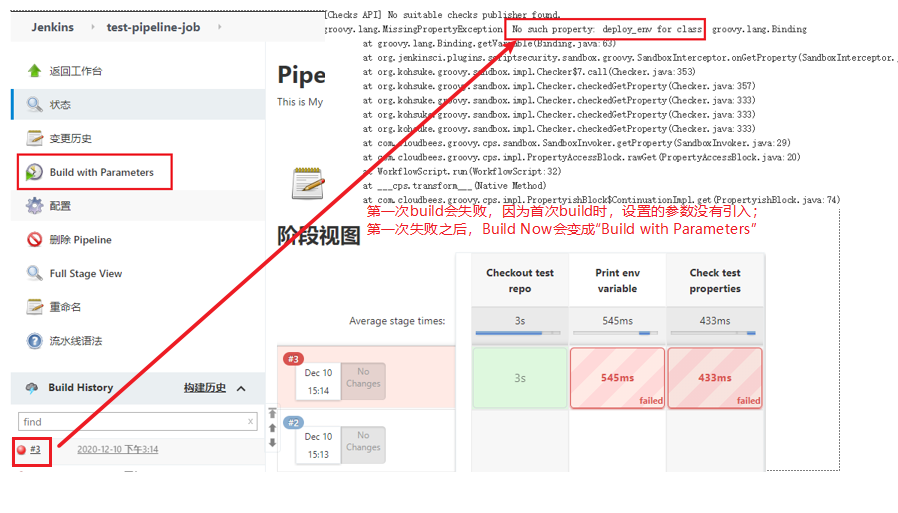Open Full Stage View
Image resolution: width=898 pixels, height=513 pixels.
(x=86, y=274)
